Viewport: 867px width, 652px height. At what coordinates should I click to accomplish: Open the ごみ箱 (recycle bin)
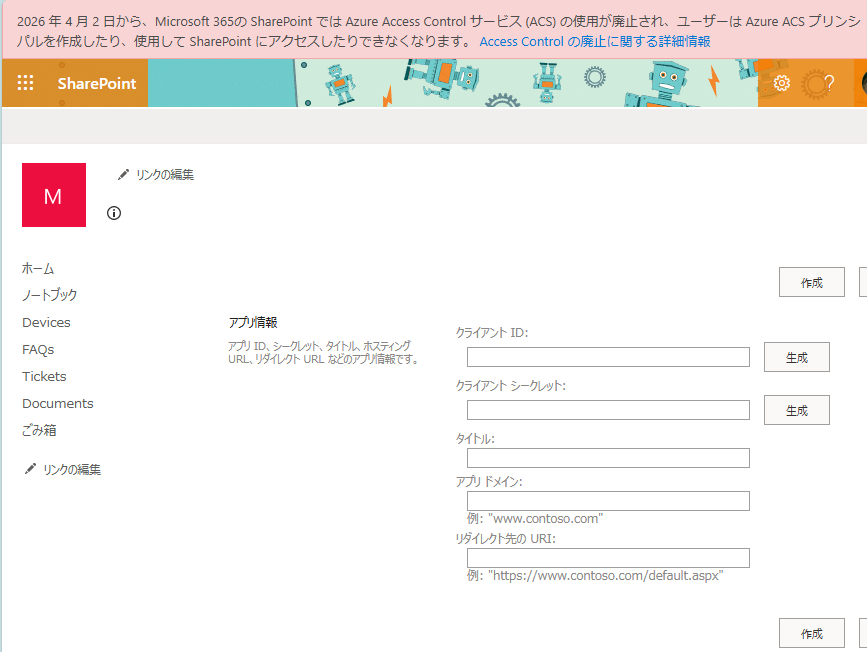[x=41, y=430]
